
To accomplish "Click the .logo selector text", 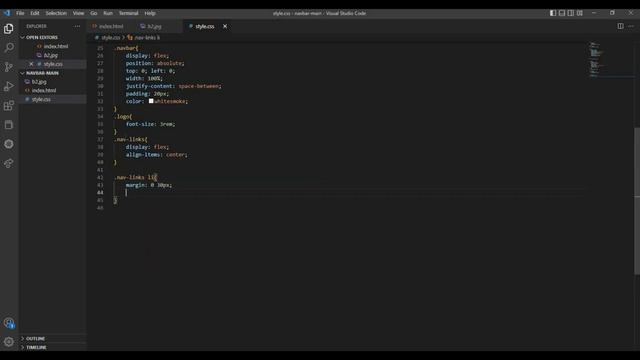I will coord(122,117).
